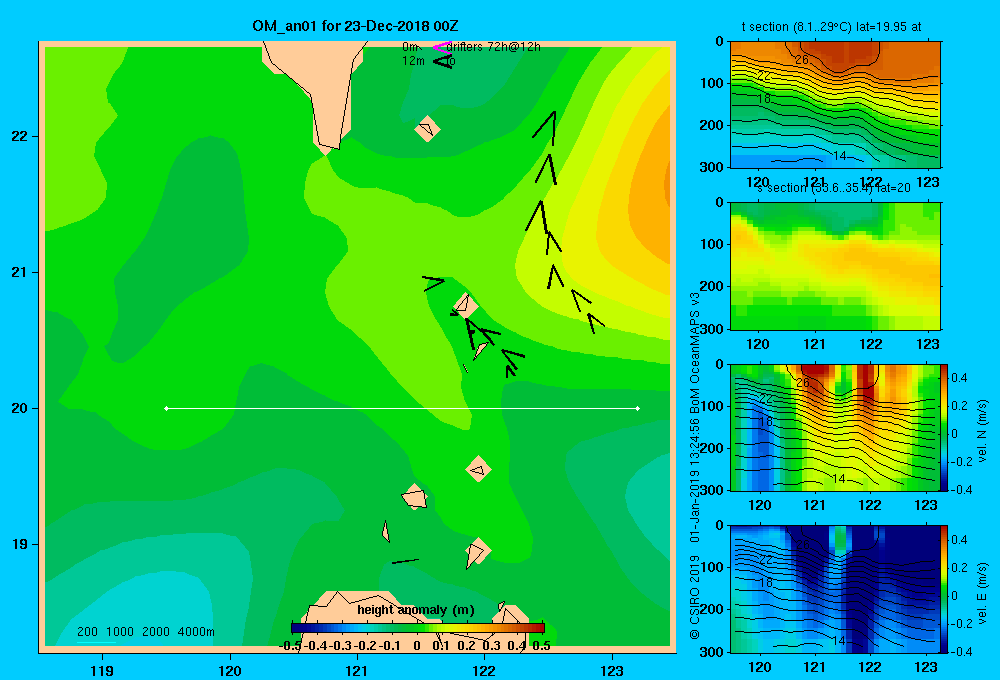1000x680 pixels.
Task: Open the salinity section plot
Action: coord(835,266)
